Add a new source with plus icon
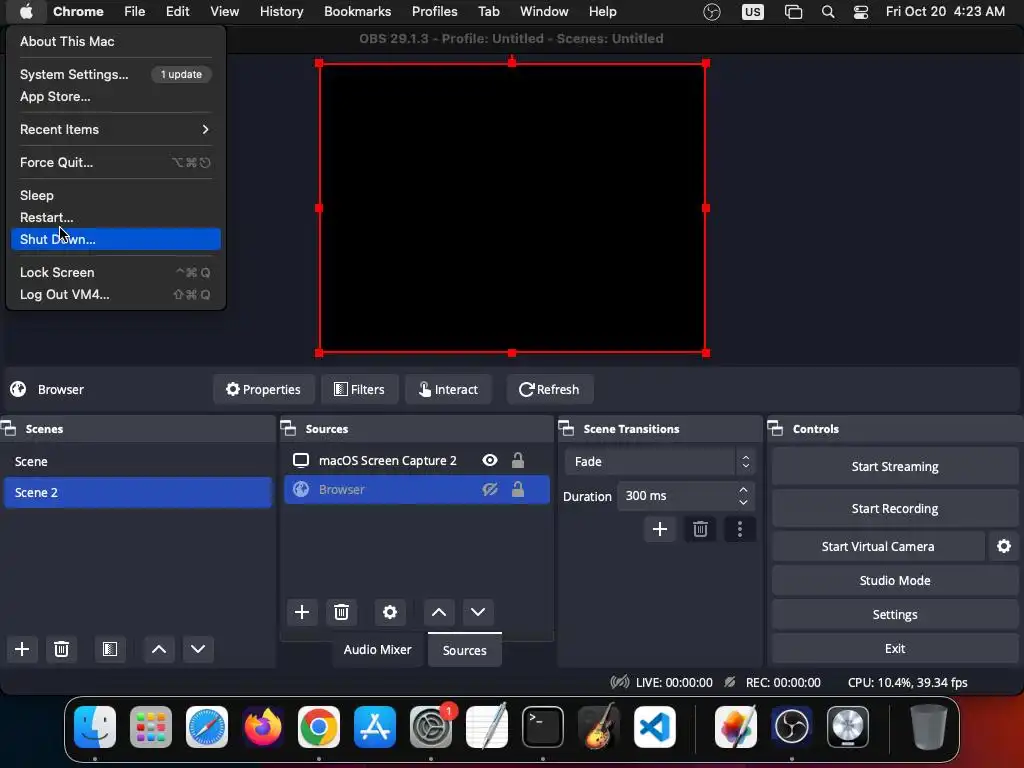This screenshot has width=1024, height=768. pos(302,612)
